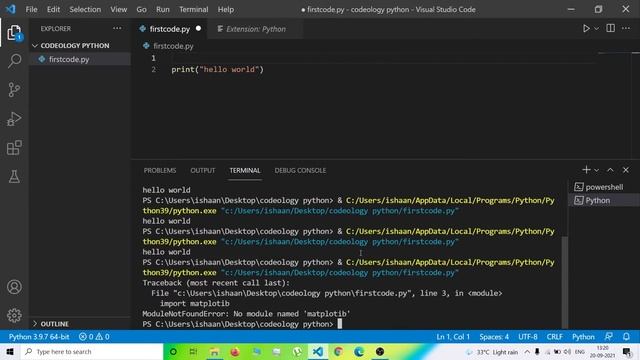Screen dimensions: 640x360
Task: Open the Source Control view icon
Action: pos(14,90)
